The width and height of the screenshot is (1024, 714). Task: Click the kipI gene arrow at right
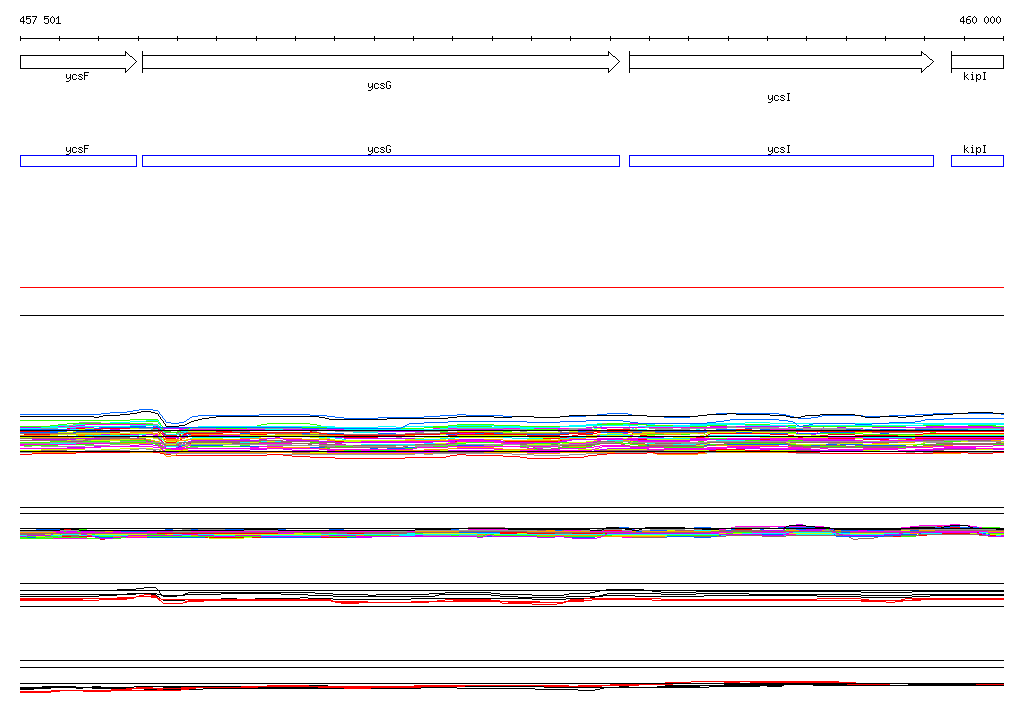pos(977,62)
